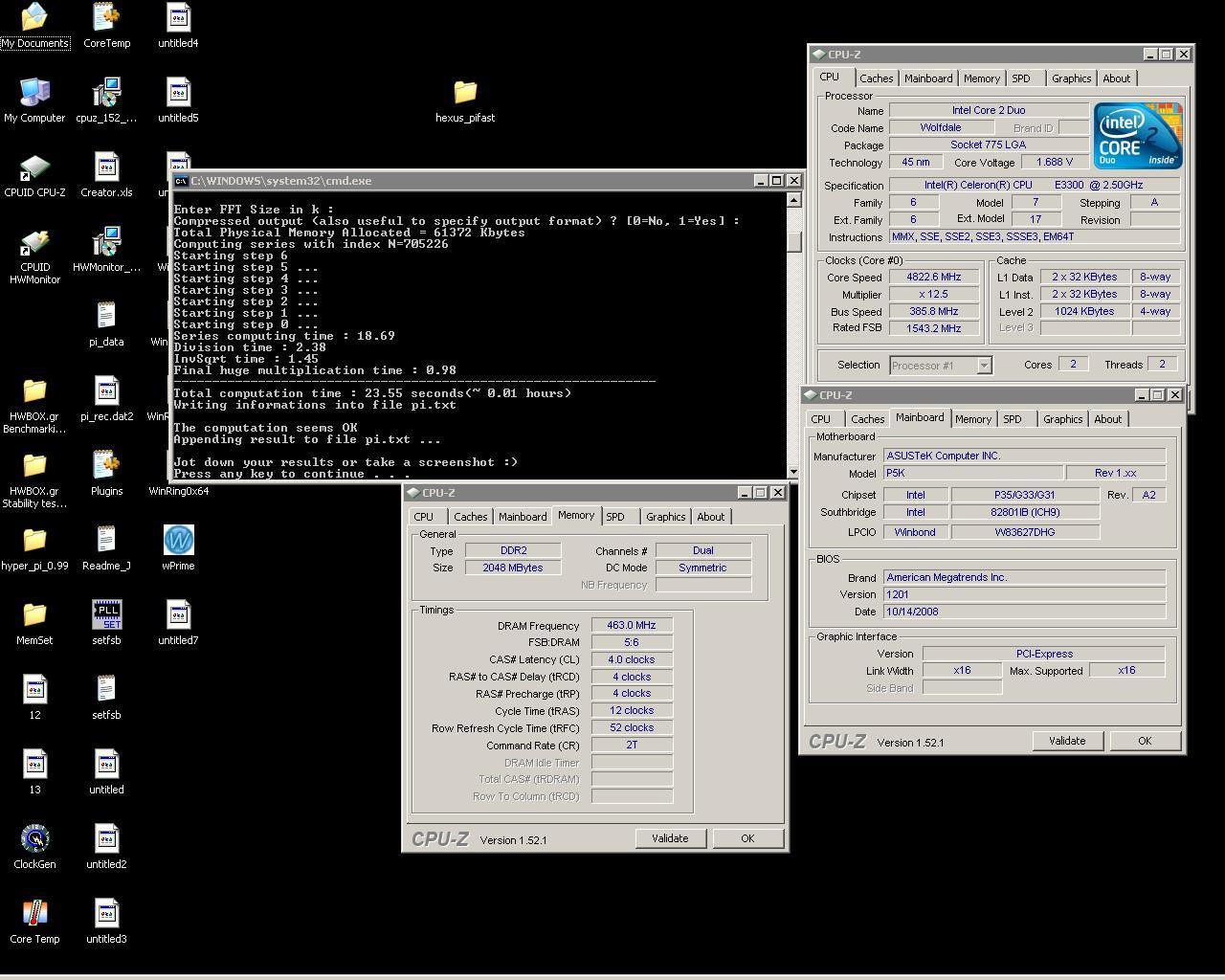Open the untitled3 file
The image size is (1225, 980).
point(106,922)
